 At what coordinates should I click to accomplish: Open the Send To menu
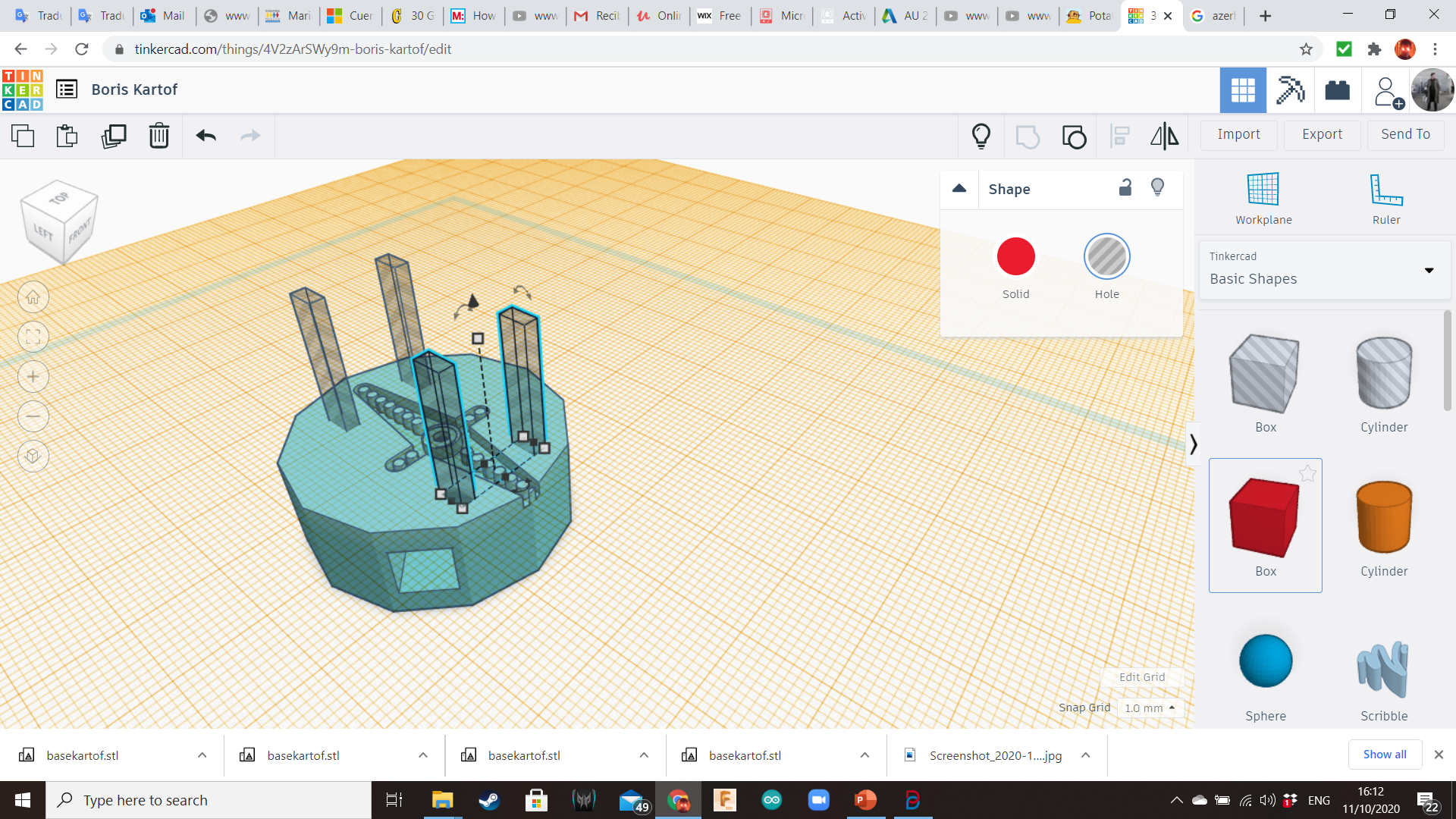click(1405, 134)
